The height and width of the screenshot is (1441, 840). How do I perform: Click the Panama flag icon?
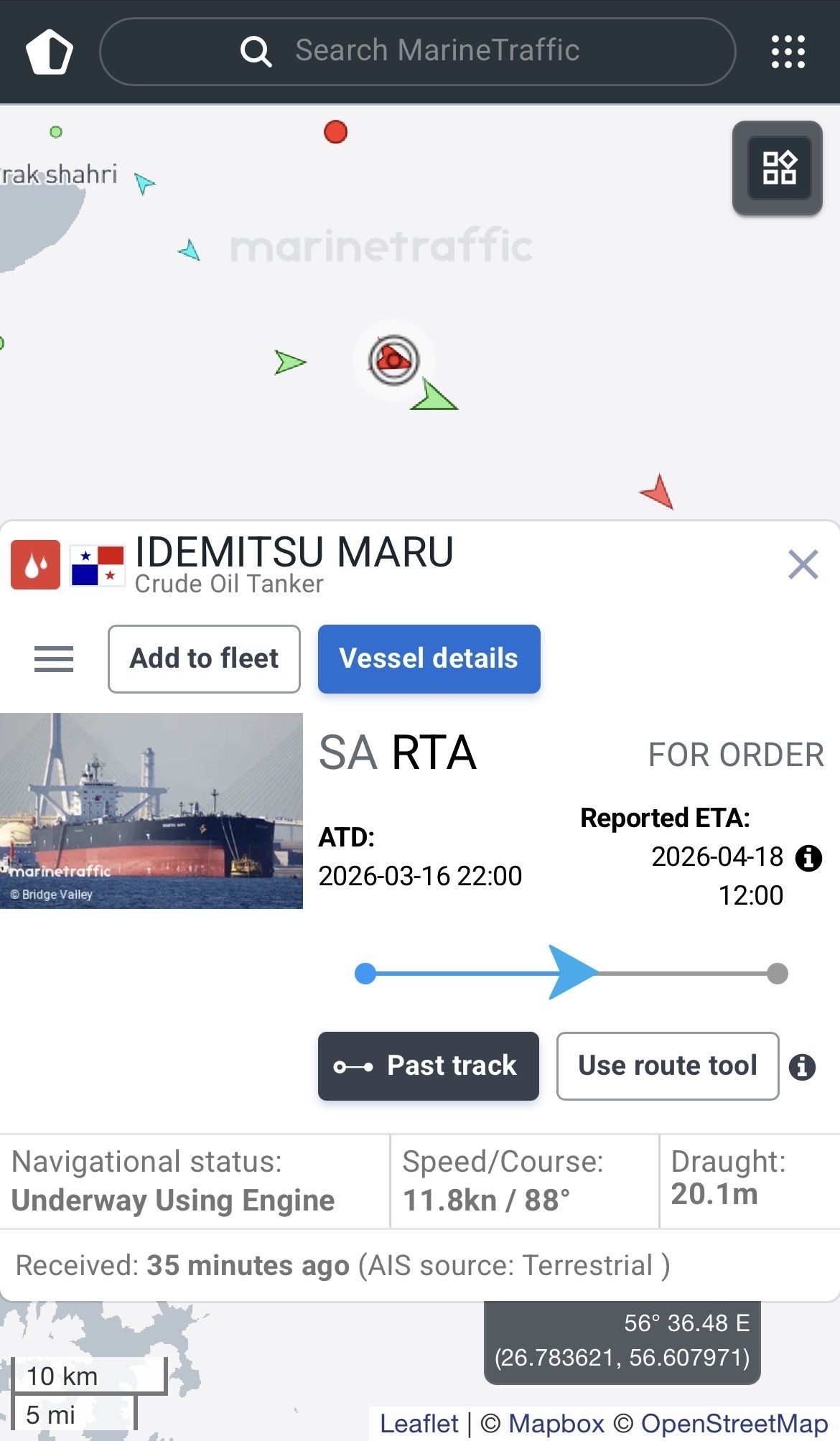(98, 566)
